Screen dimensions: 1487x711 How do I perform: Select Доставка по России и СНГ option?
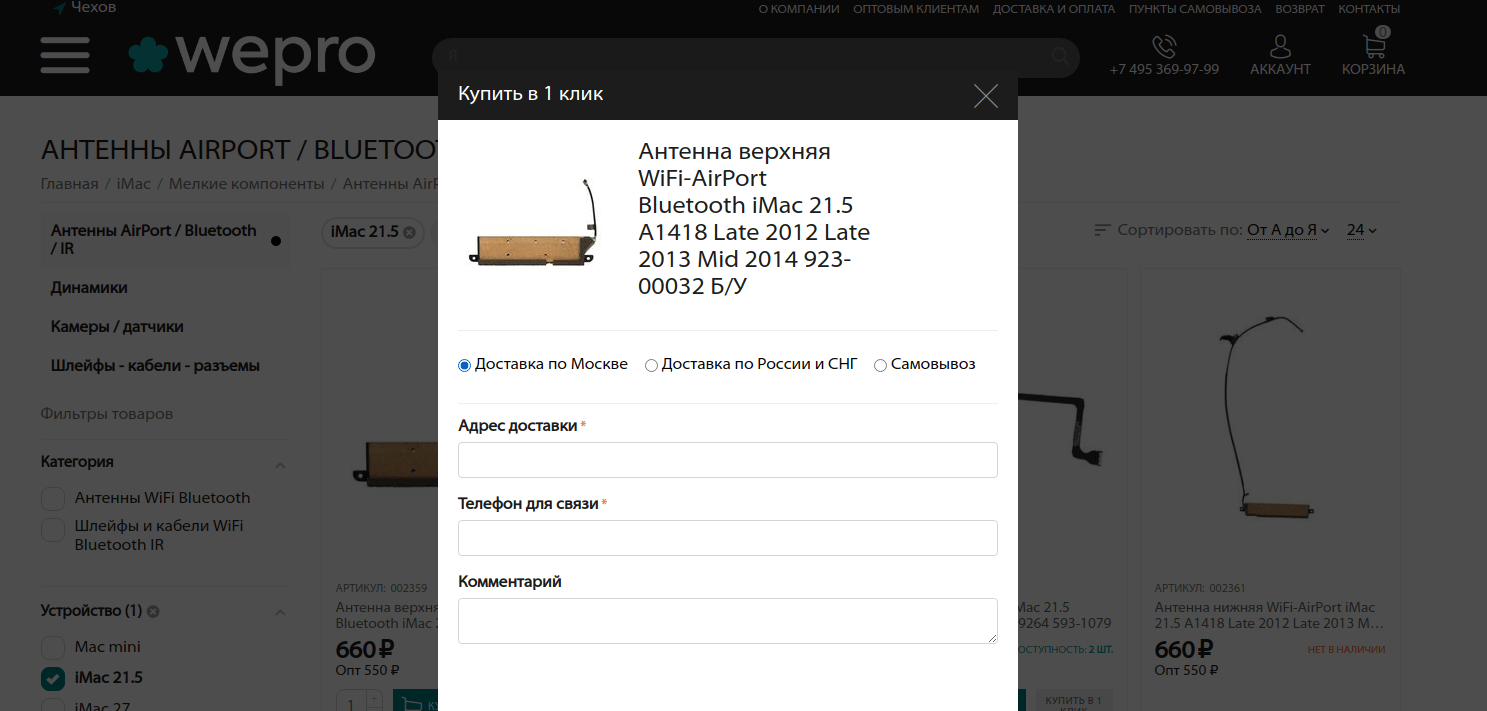651,365
